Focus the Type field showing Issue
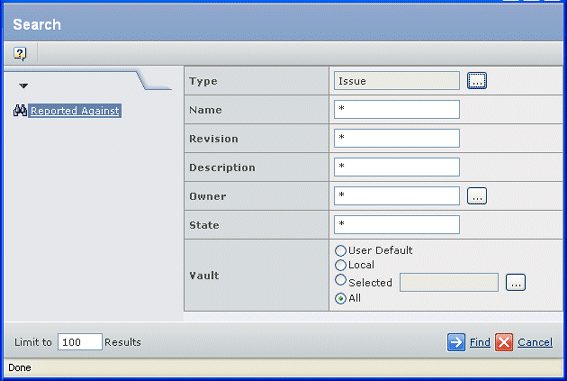This screenshot has height=381, width=567. (397, 81)
